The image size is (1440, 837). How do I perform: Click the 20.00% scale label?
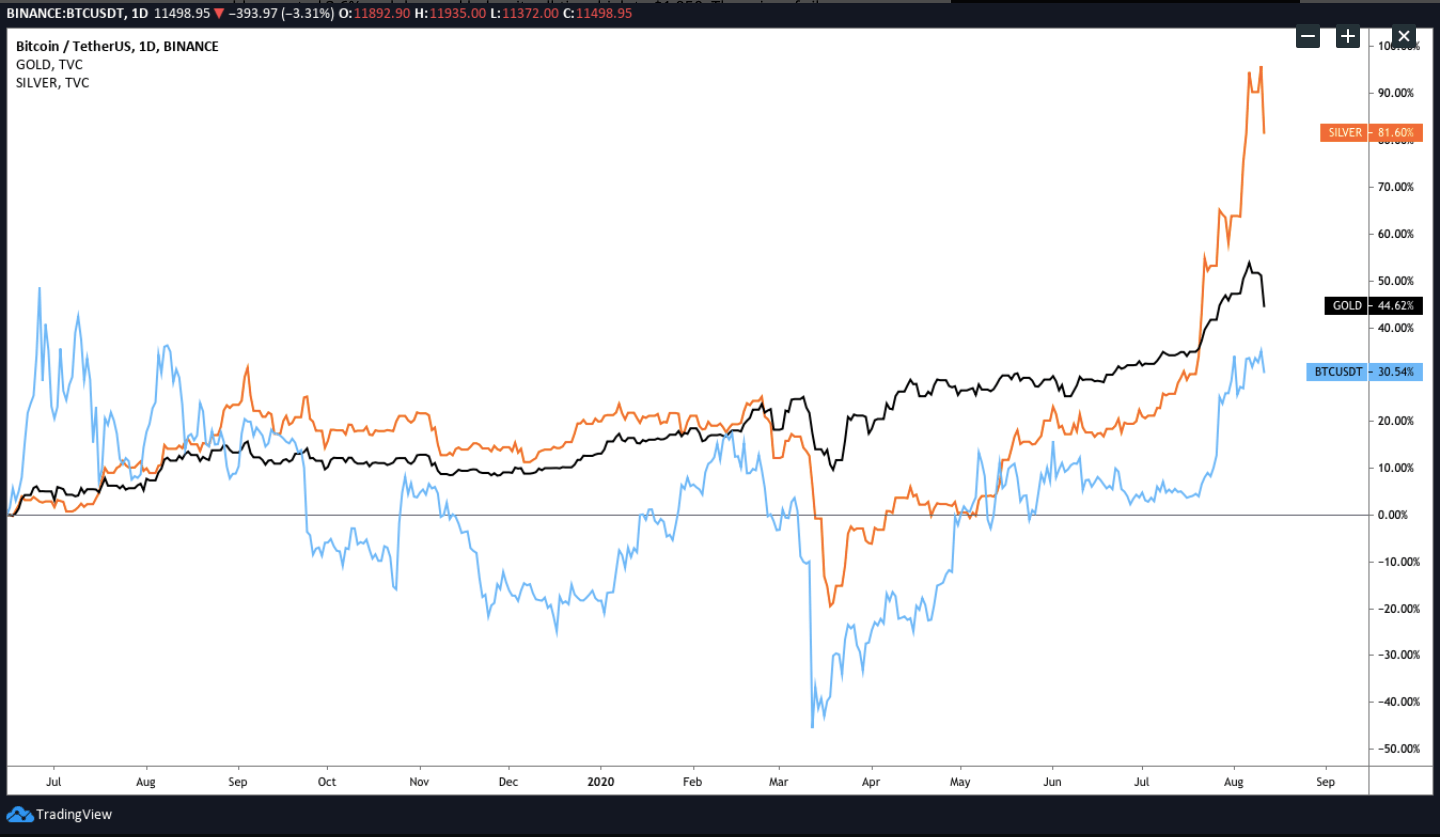click(1397, 421)
